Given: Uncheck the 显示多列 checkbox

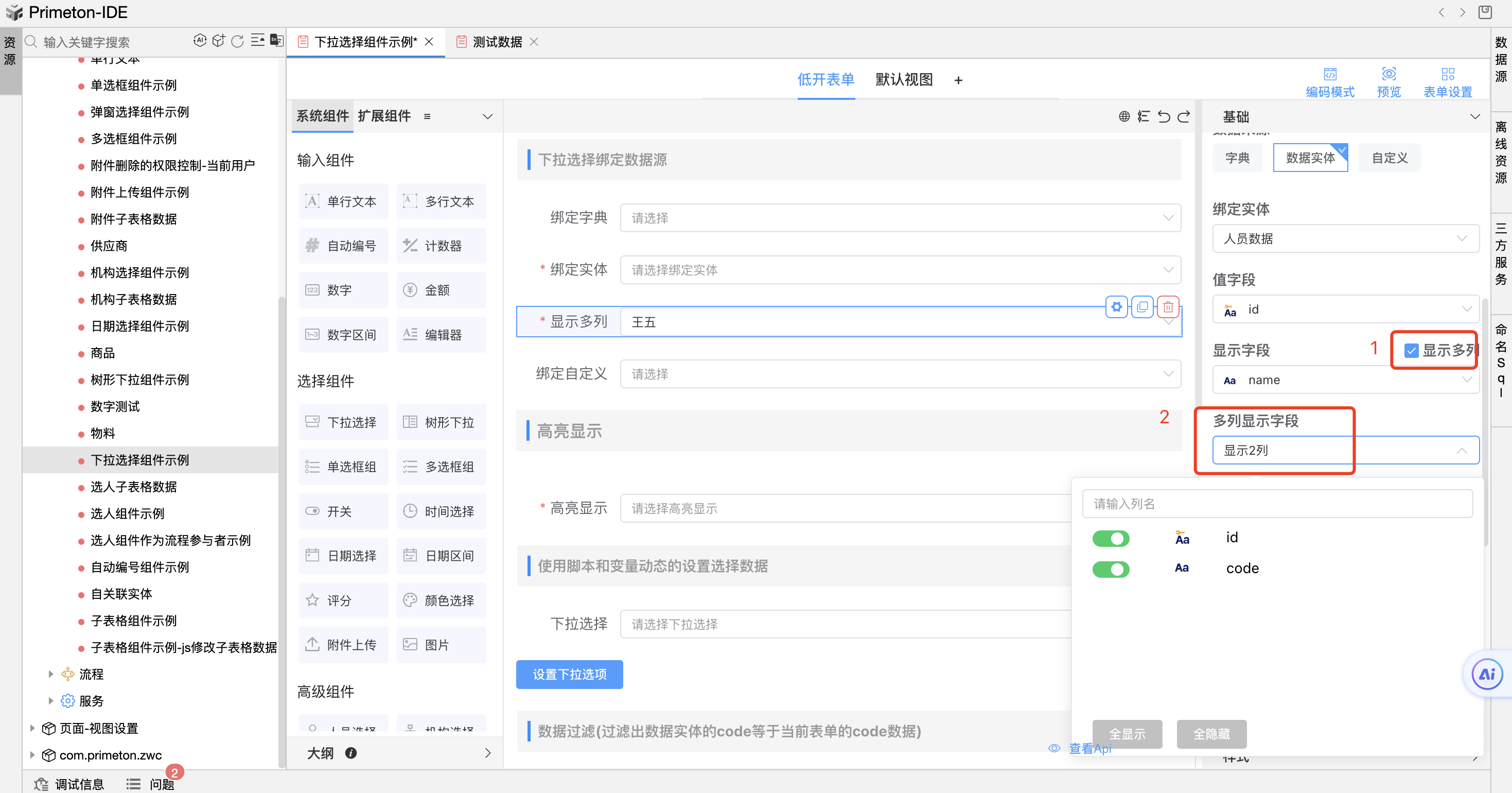Looking at the screenshot, I should coord(1411,351).
